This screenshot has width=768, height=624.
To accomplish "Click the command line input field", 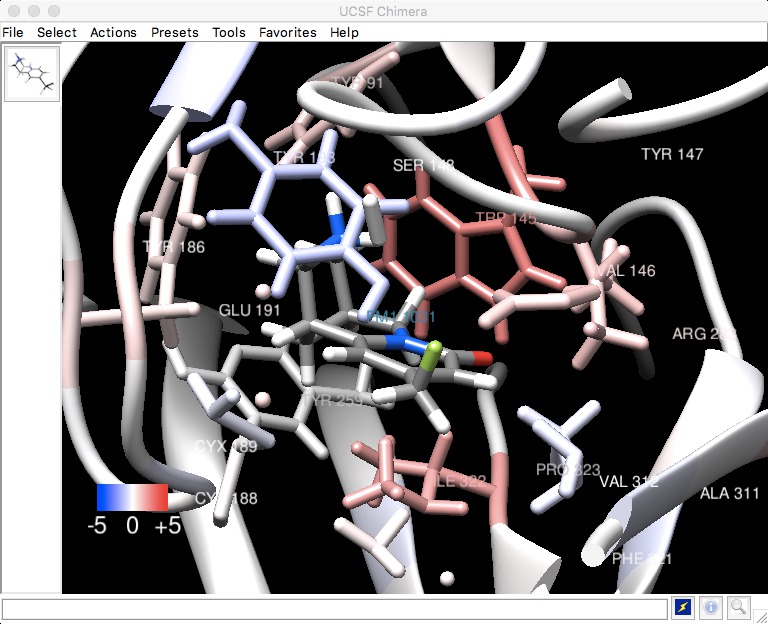I will point(335,609).
